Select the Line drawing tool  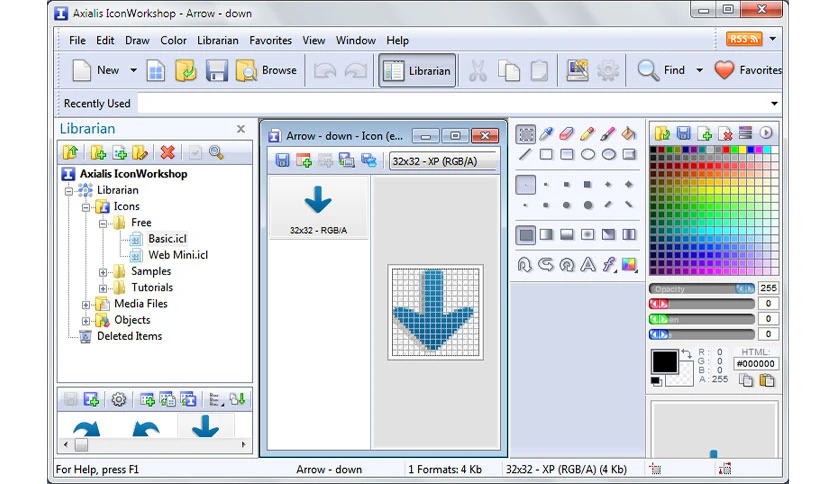click(526, 155)
